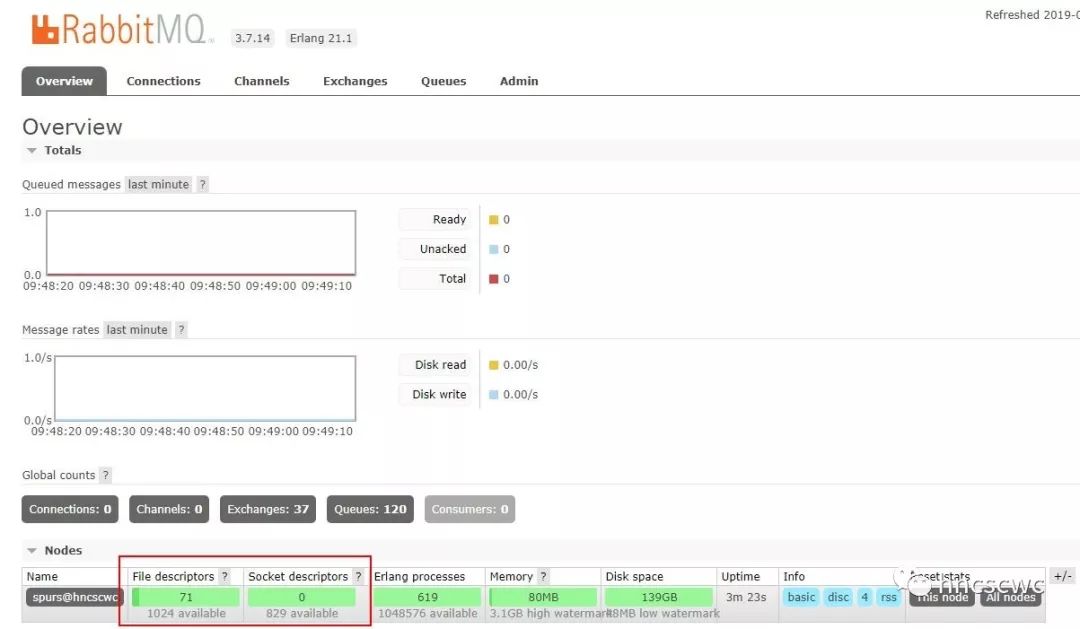
Task: Toggle This node stats button
Action: (x=942, y=597)
